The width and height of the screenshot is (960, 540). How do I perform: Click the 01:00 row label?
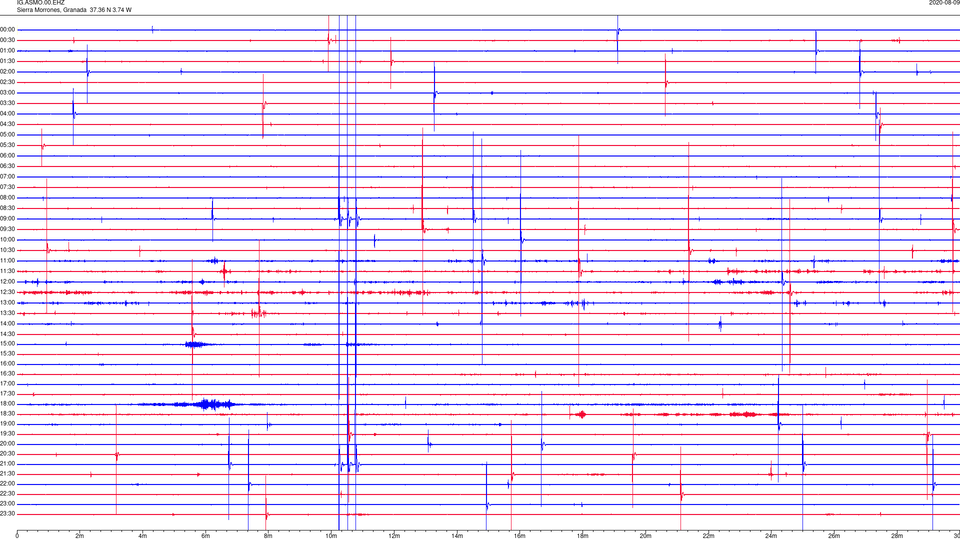point(8,51)
